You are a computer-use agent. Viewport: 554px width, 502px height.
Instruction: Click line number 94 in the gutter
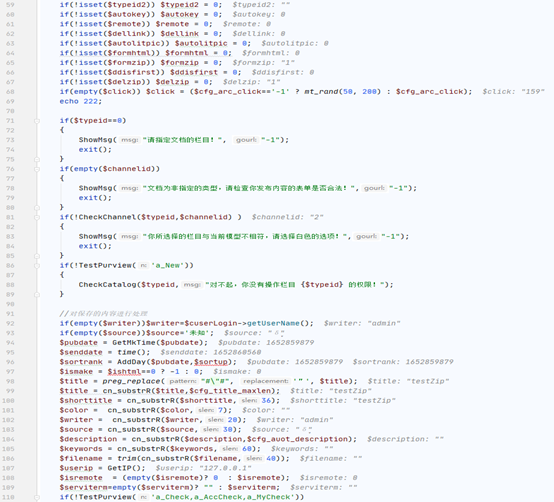[x=10, y=343]
